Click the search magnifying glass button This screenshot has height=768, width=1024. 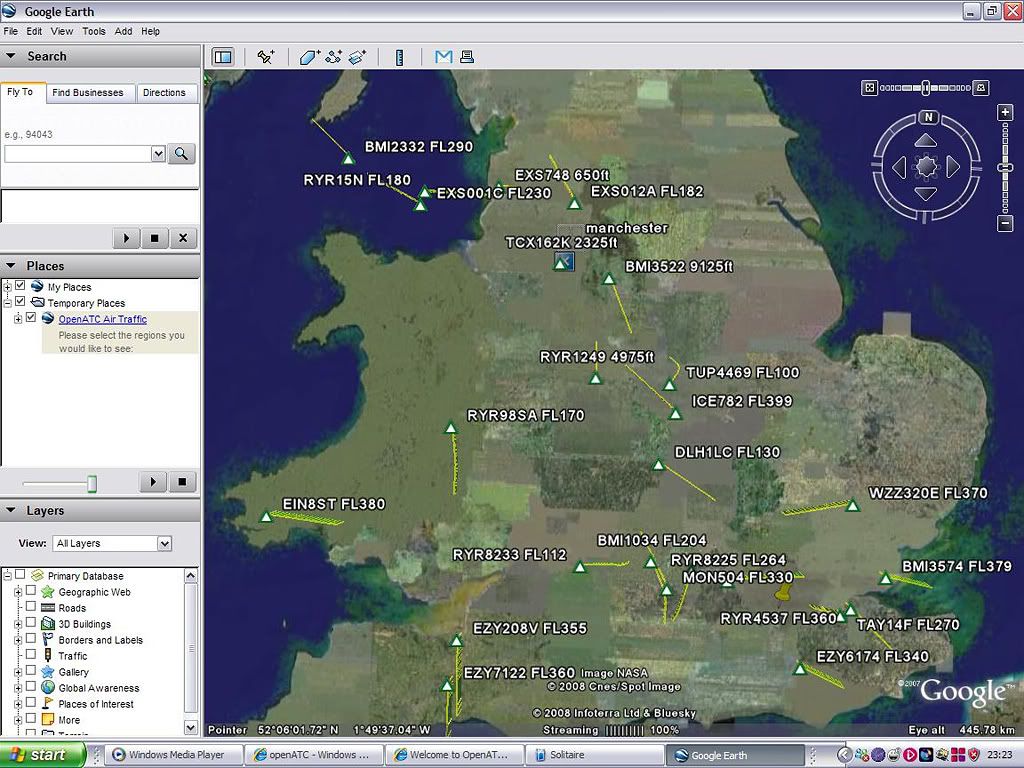181,154
